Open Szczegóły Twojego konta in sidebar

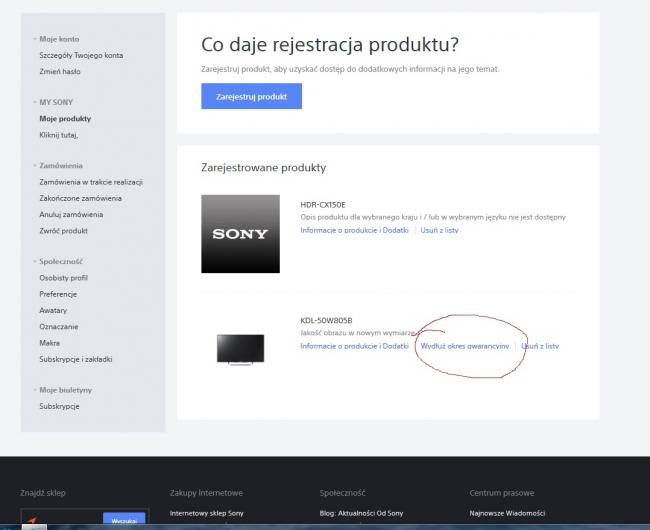[81, 55]
